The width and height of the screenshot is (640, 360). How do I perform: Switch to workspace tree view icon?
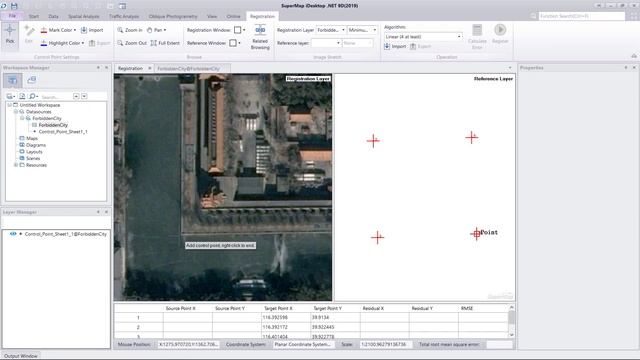[13, 80]
